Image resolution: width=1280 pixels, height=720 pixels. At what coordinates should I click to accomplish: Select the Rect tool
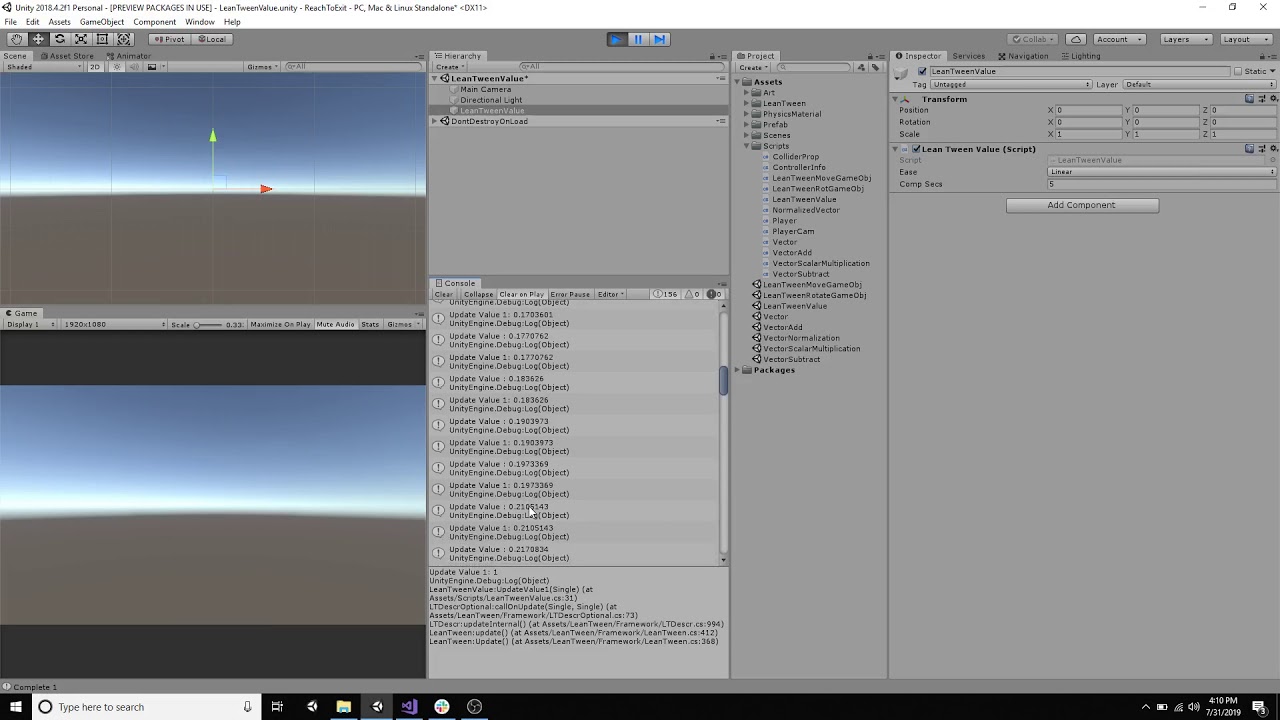point(102,39)
